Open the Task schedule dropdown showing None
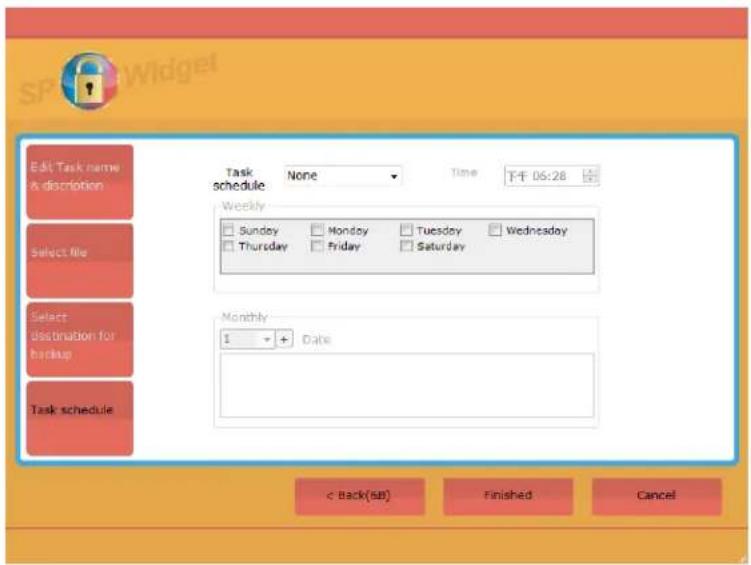This screenshot has height=565, width=751. point(343,176)
